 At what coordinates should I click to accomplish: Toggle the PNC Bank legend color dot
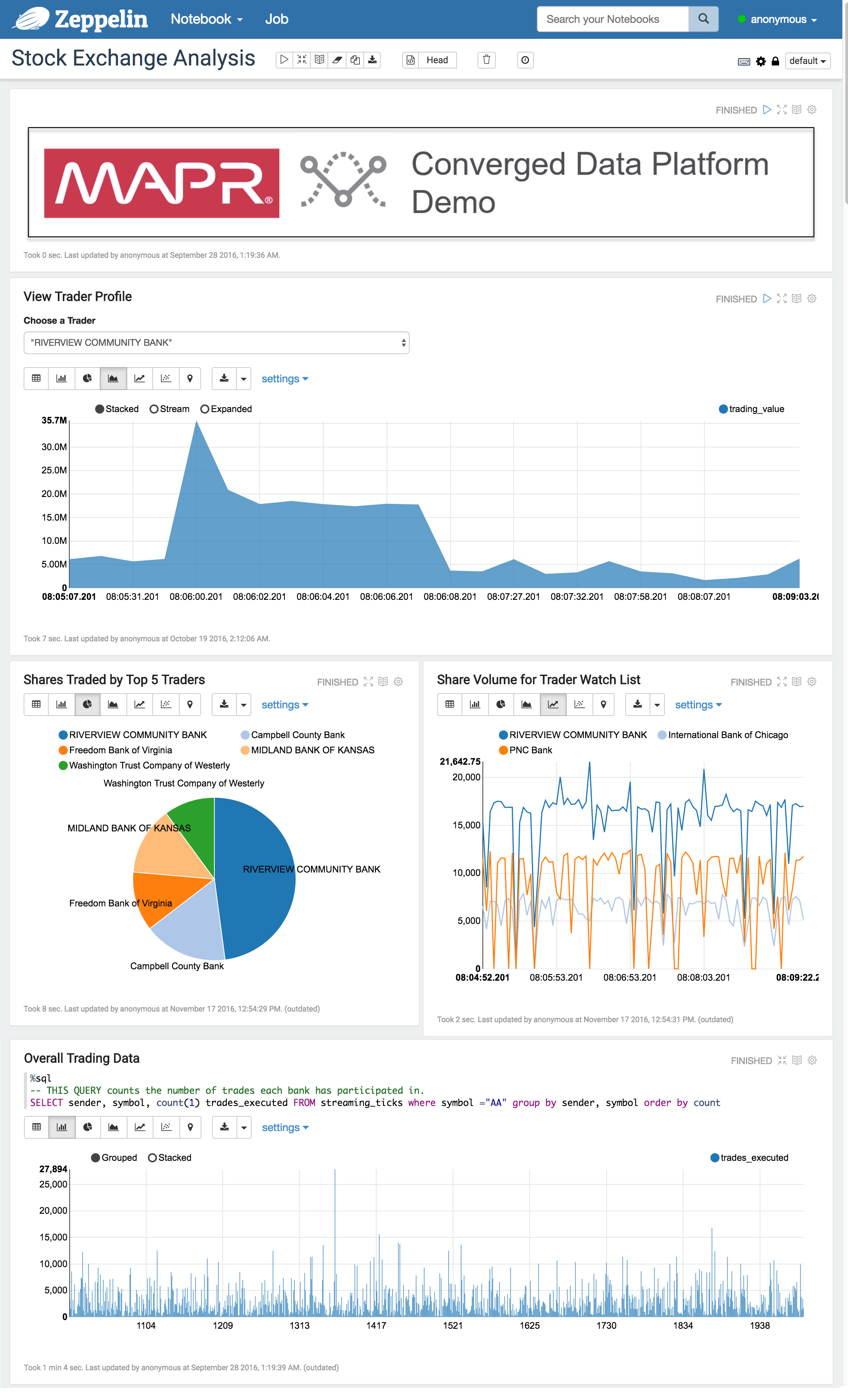tap(503, 750)
